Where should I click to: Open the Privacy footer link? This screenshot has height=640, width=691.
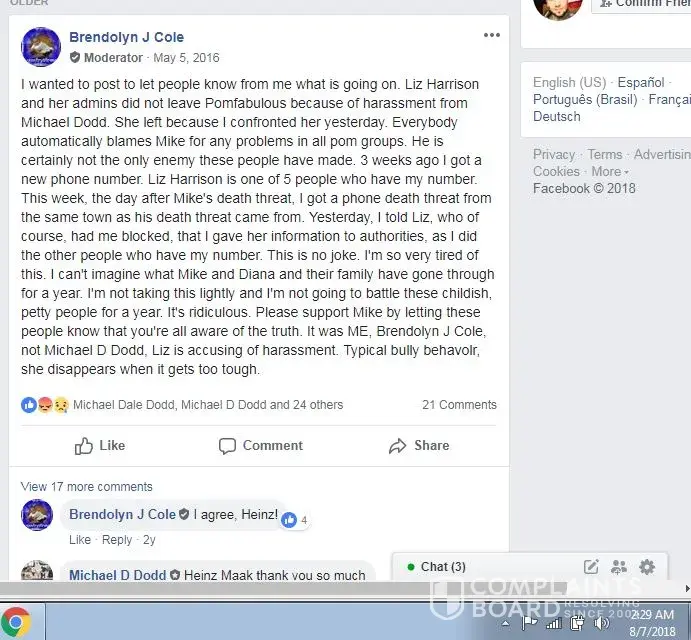(x=554, y=154)
